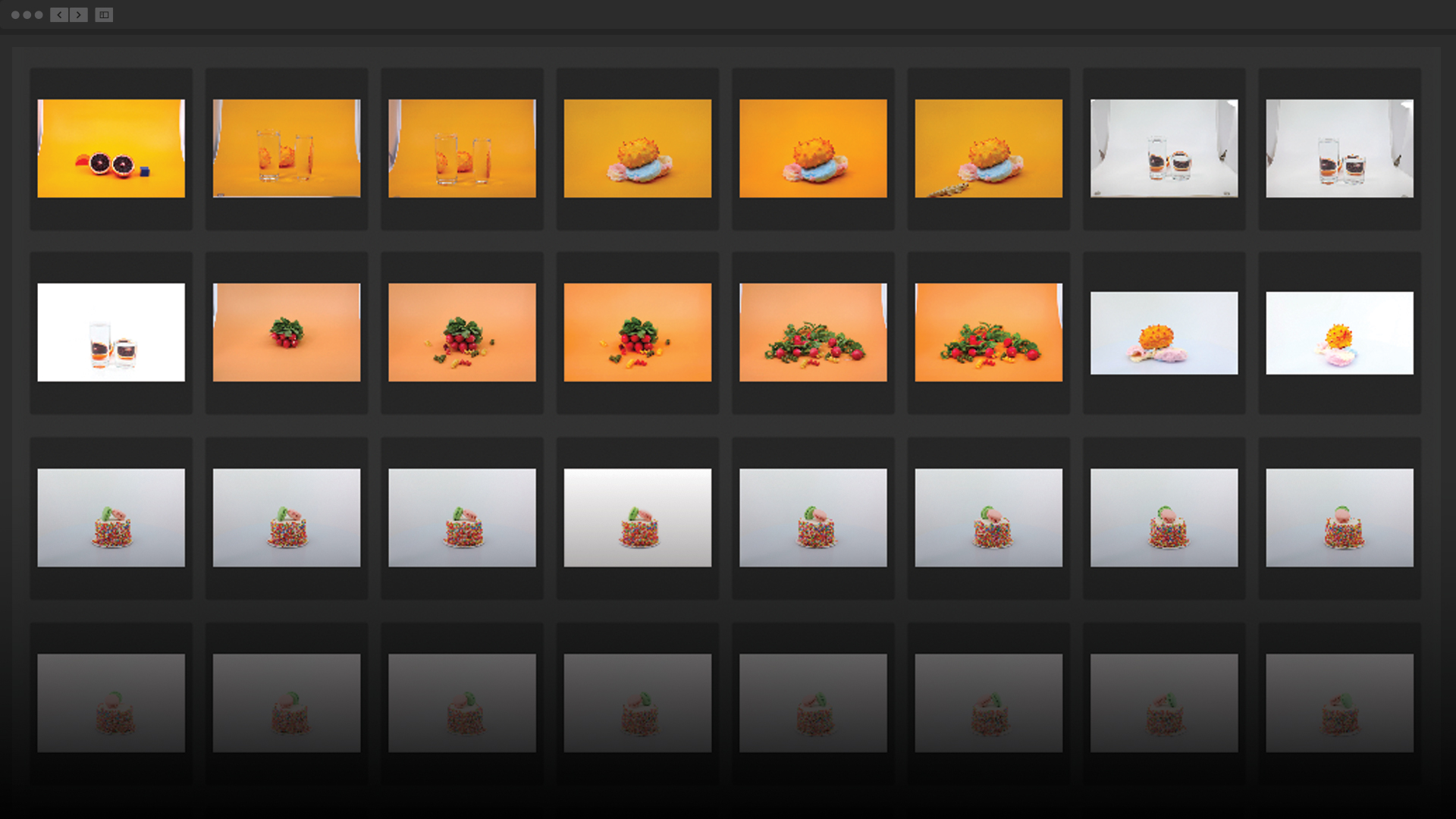Image resolution: width=1456 pixels, height=819 pixels.
Task: Click the forward navigation arrow button
Action: coord(79,15)
